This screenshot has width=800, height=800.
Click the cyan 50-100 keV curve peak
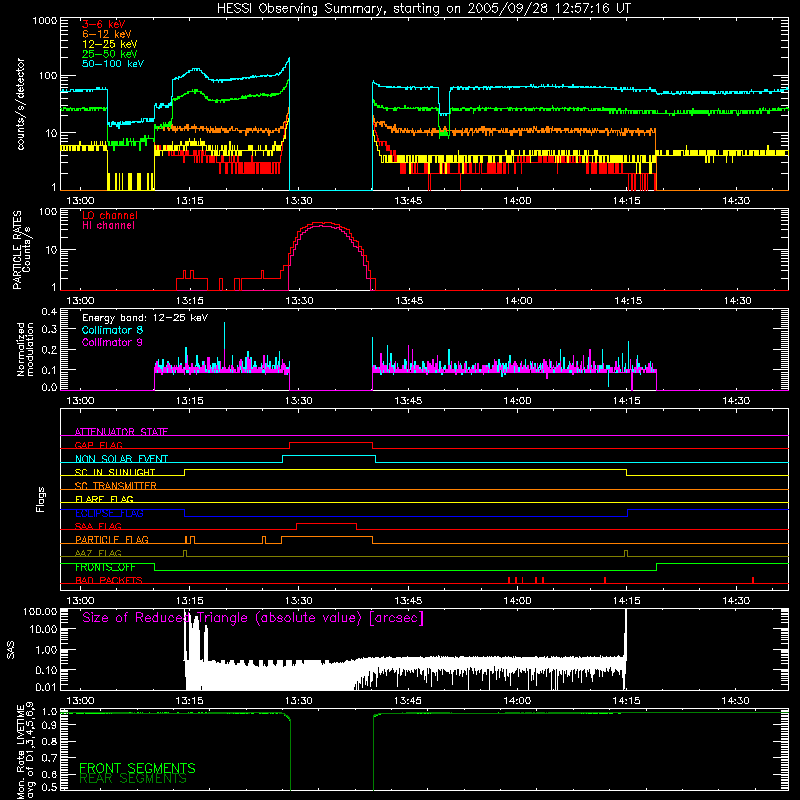289,59
